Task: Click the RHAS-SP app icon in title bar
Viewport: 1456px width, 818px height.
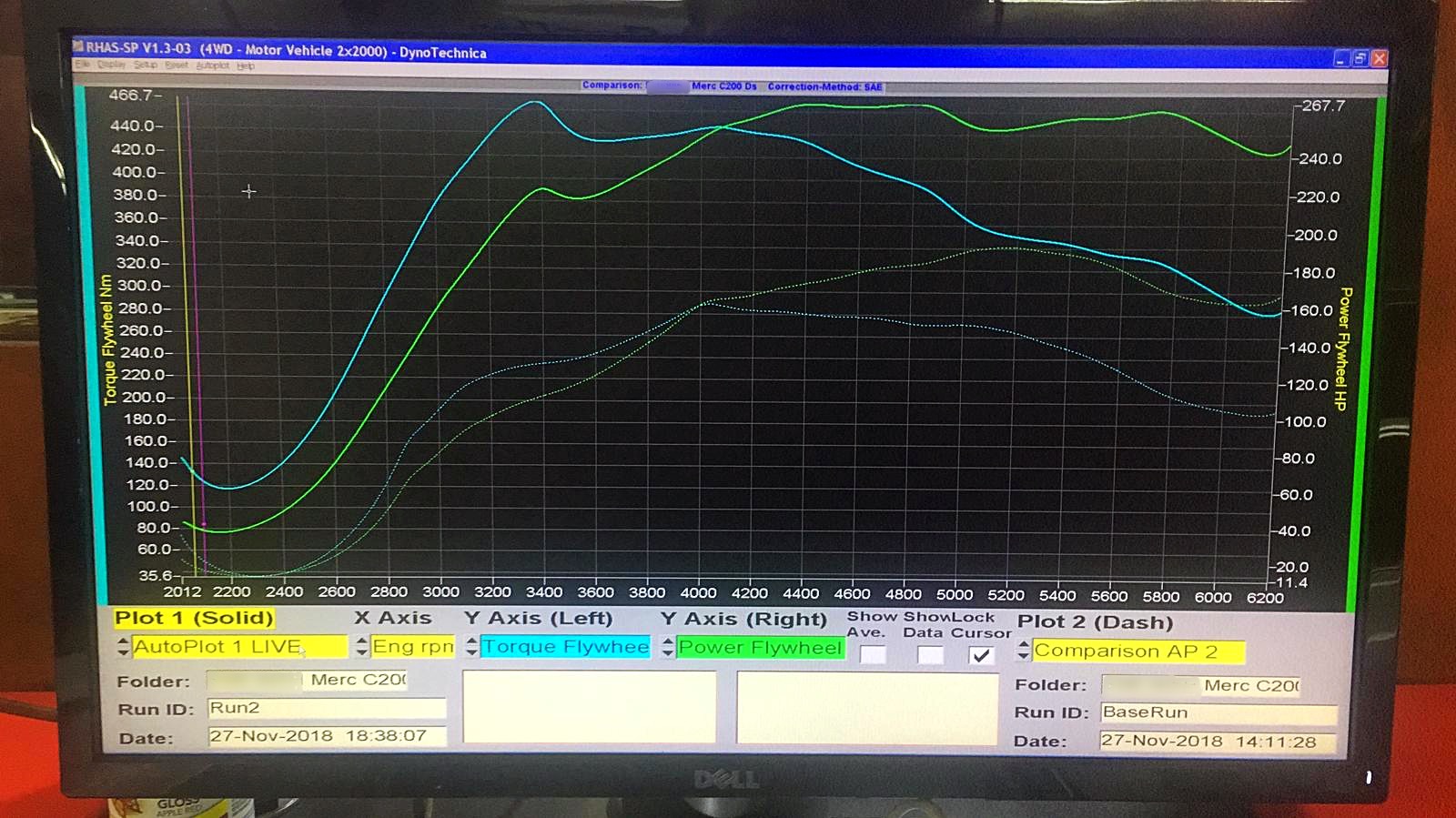Action: (x=79, y=46)
